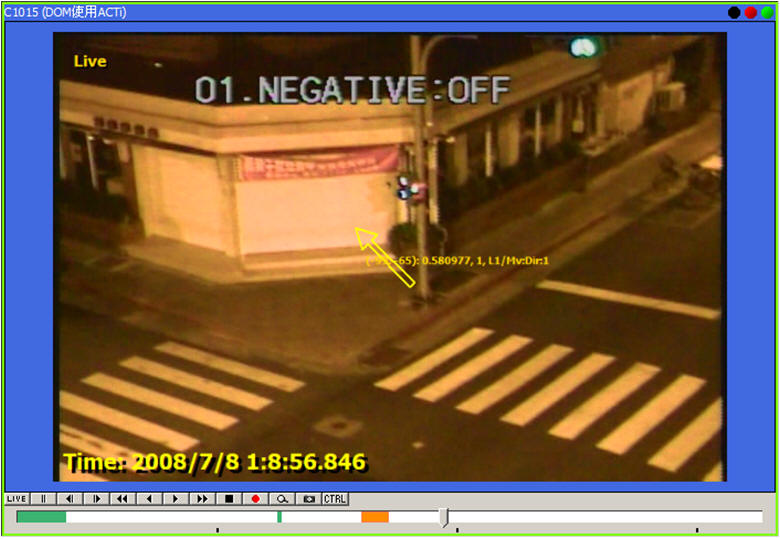Take a snapshot with the camera icon
The height and width of the screenshot is (539, 780).
point(309,498)
